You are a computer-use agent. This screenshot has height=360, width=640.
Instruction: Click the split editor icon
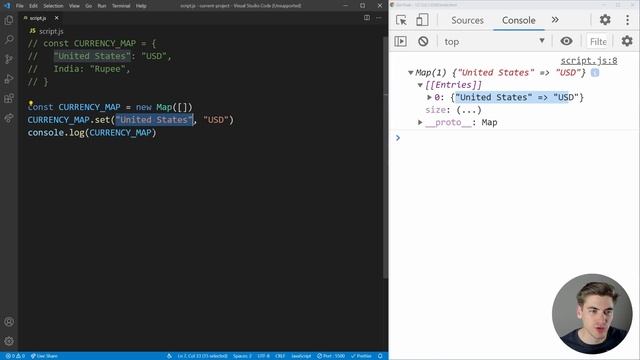click(x=367, y=18)
